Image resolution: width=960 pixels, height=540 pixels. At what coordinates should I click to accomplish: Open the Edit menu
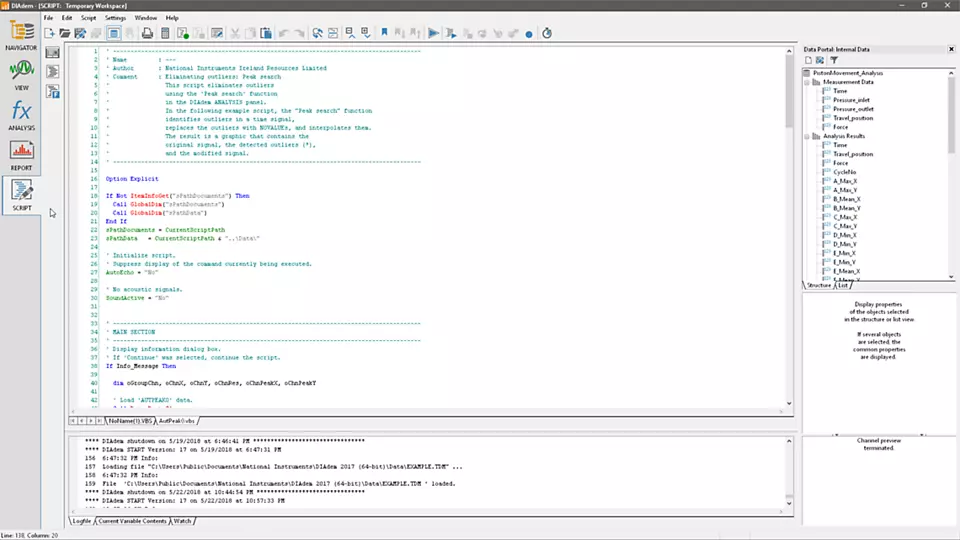tap(67, 18)
